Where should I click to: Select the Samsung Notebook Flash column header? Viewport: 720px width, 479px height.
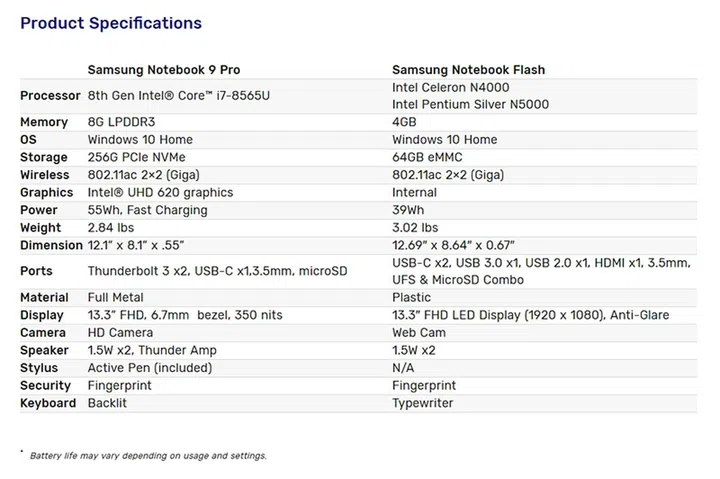point(468,70)
